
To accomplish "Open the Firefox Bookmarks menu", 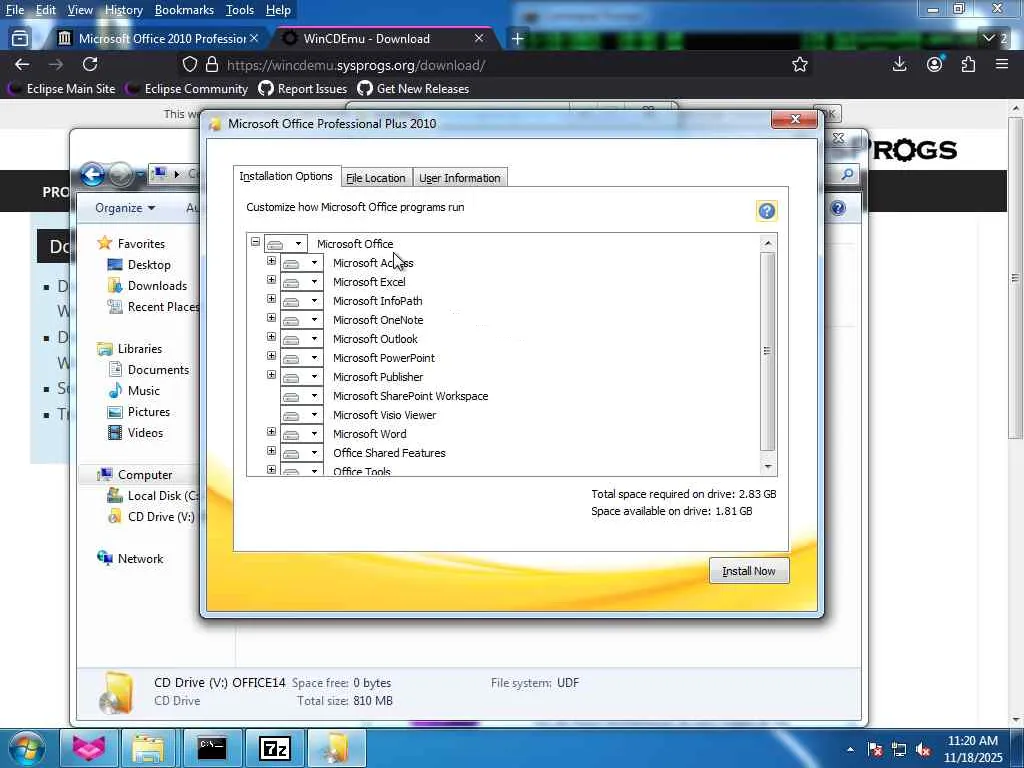I will [184, 10].
